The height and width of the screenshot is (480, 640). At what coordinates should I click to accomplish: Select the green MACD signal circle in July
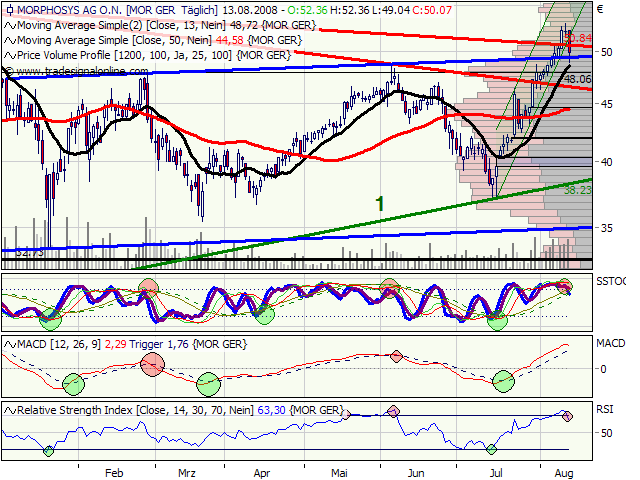tap(503, 381)
